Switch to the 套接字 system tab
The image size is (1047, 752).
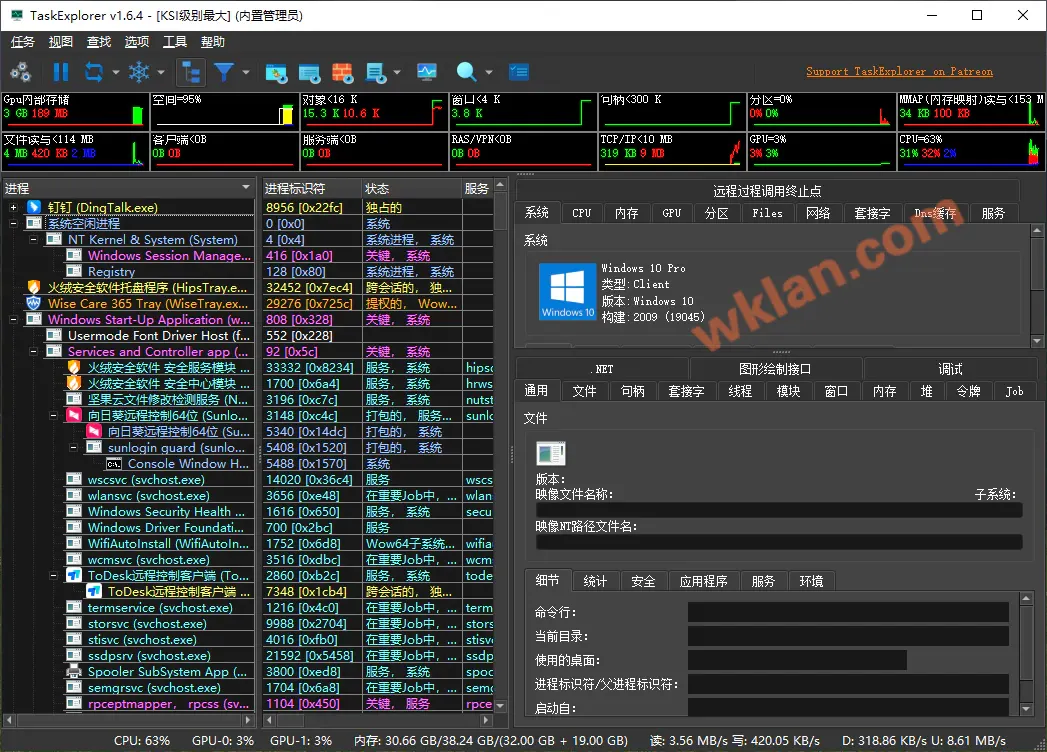coord(872,213)
